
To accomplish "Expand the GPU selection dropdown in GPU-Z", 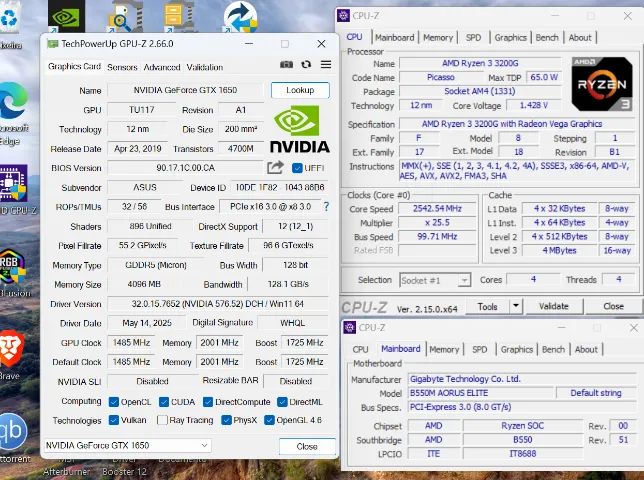I will point(204,446).
